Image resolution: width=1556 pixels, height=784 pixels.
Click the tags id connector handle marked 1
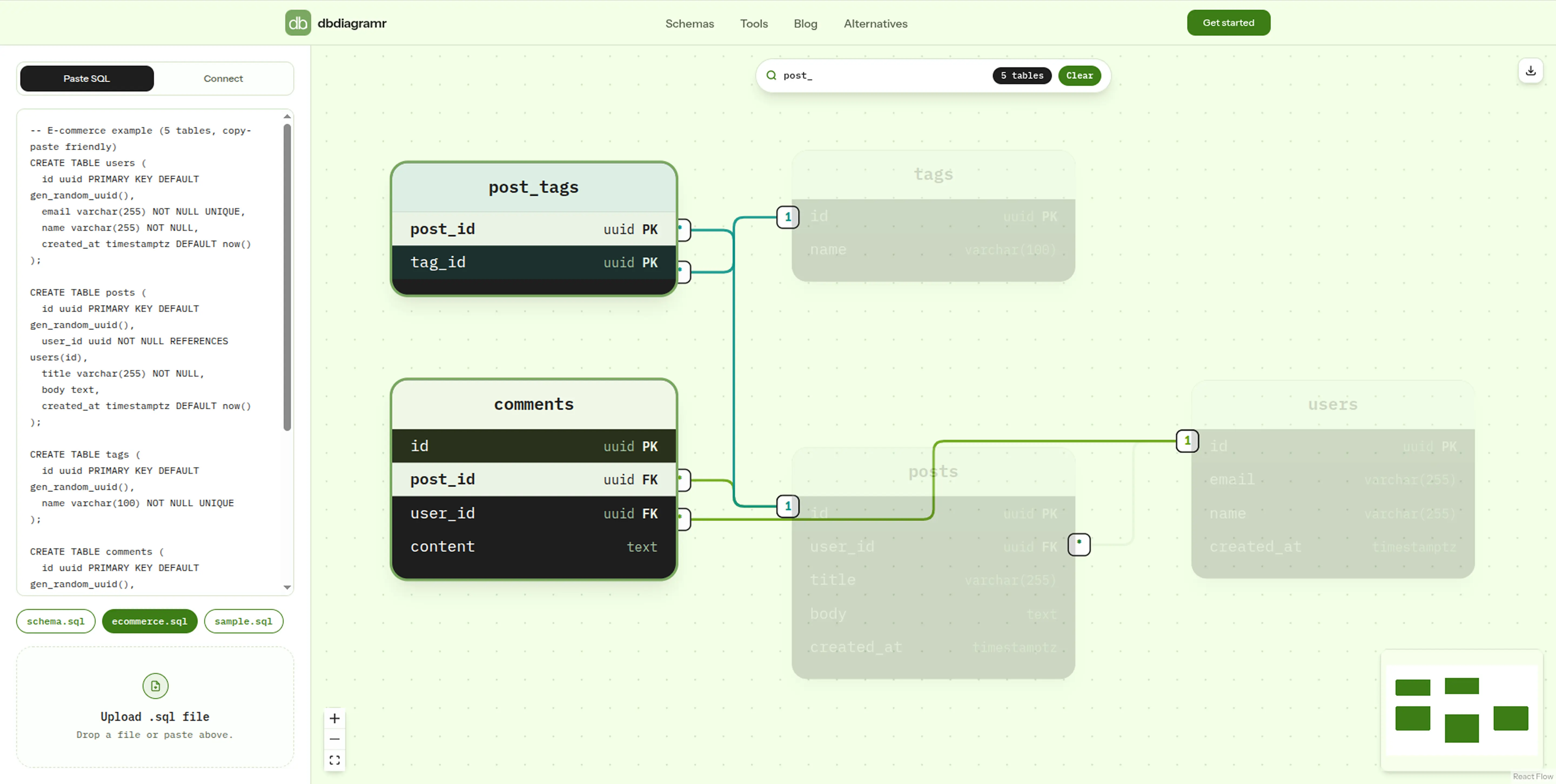[x=788, y=217]
